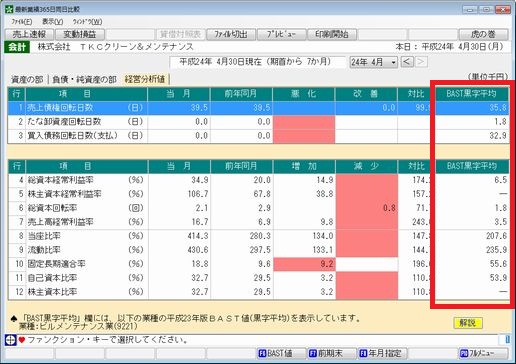Open the 虎の巻 help button
516x364 pixels.
pos(484,34)
